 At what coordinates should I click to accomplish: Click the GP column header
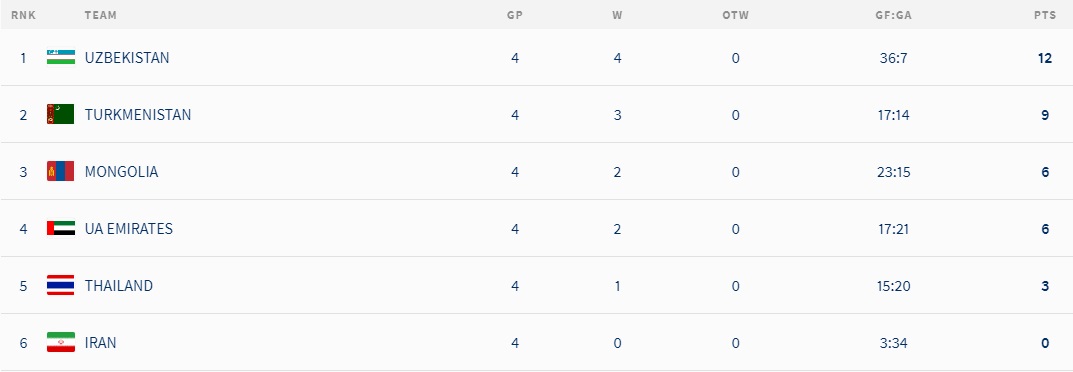[515, 15]
